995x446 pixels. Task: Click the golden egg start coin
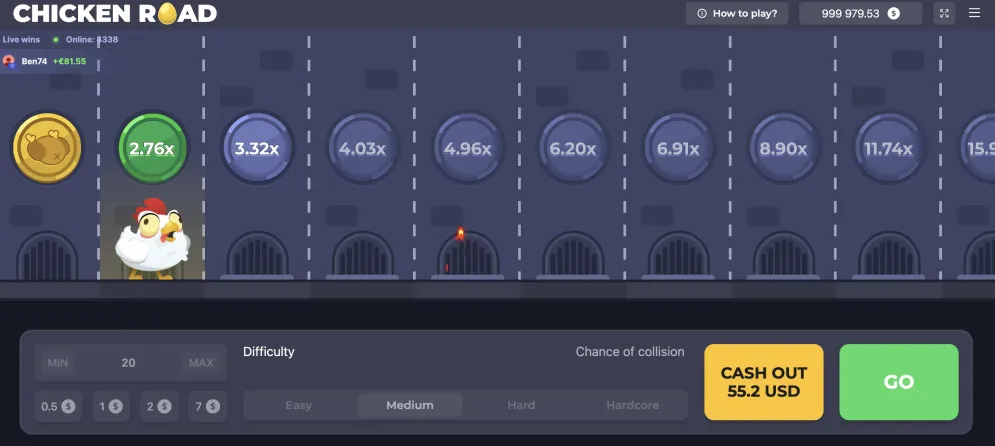[x=47, y=148]
